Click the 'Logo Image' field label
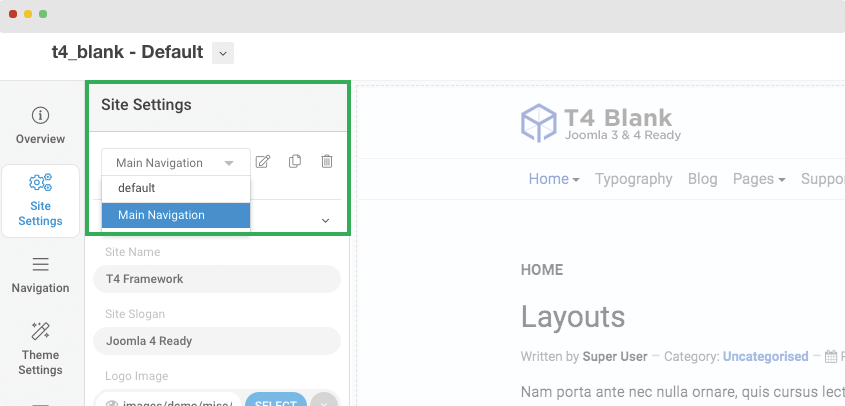The image size is (845, 406). (x=137, y=376)
